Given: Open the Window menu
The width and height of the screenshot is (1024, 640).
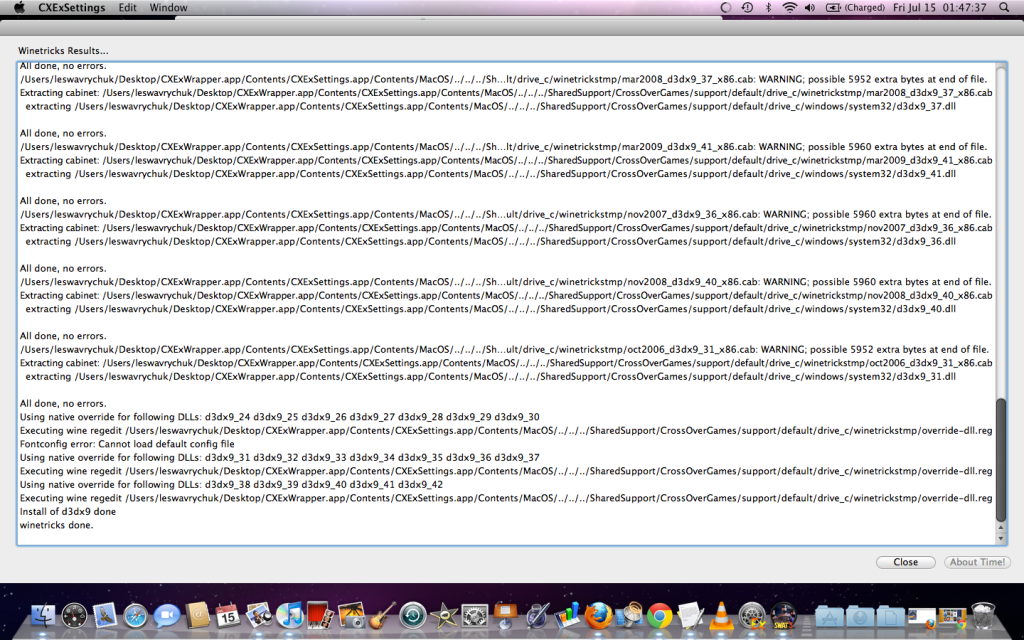Looking at the screenshot, I should click(168, 8).
